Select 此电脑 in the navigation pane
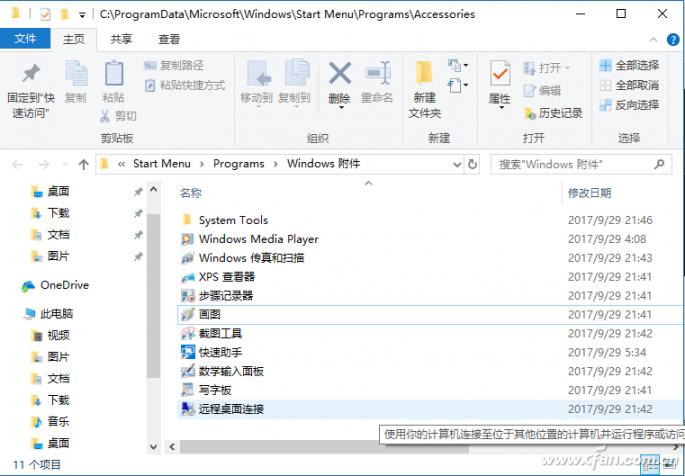 (x=48, y=314)
